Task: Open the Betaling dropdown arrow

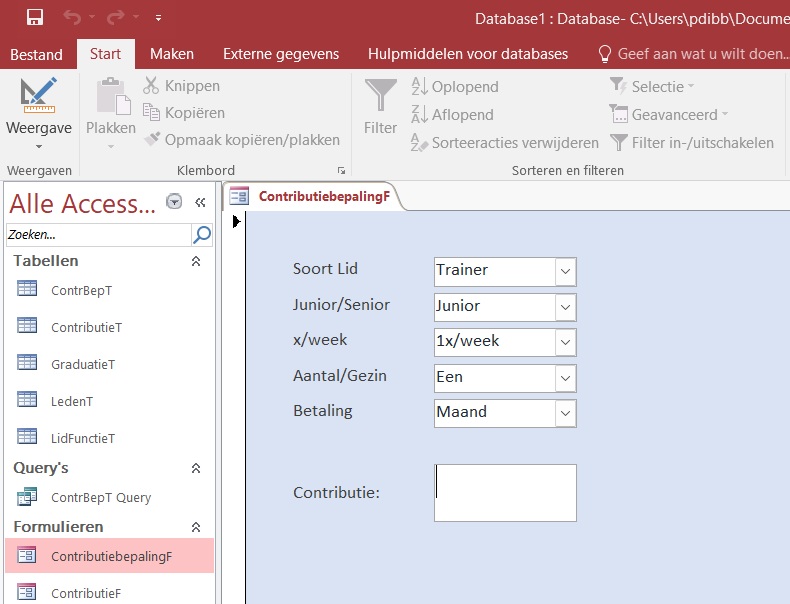Action: [x=566, y=413]
